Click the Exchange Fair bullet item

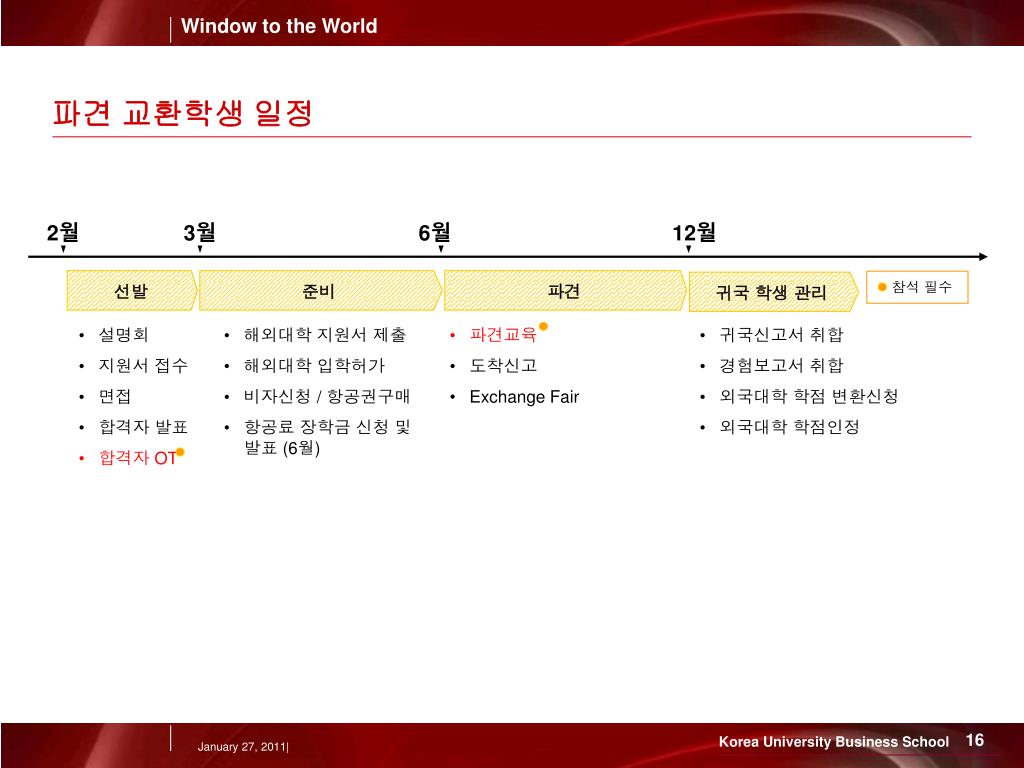click(524, 397)
